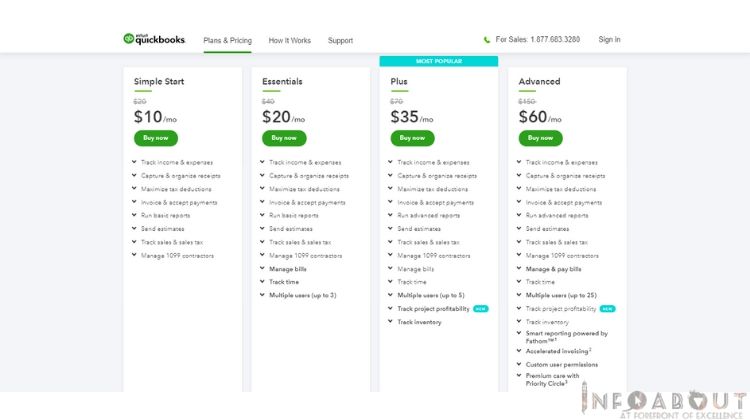The height and width of the screenshot is (420, 750).
Task: Expand Accelerated invoicing chevron in Advanced
Action: [519, 351]
